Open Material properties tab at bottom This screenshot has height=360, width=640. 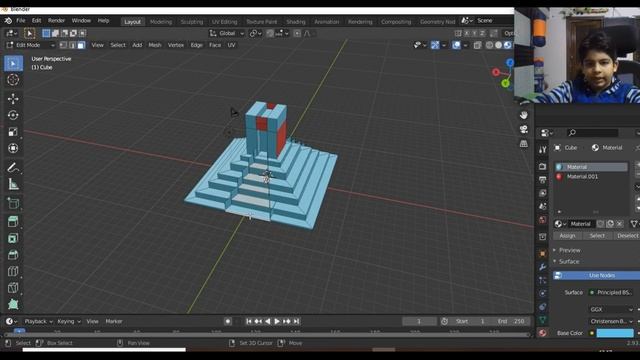point(542,333)
